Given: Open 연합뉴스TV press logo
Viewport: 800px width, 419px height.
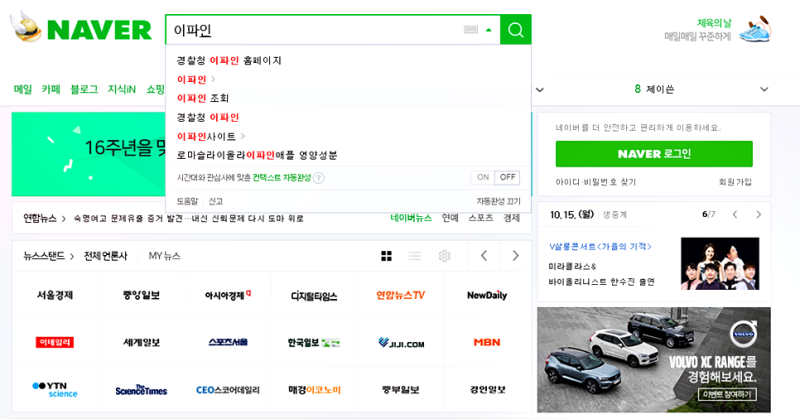Looking at the screenshot, I should tap(401, 295).
